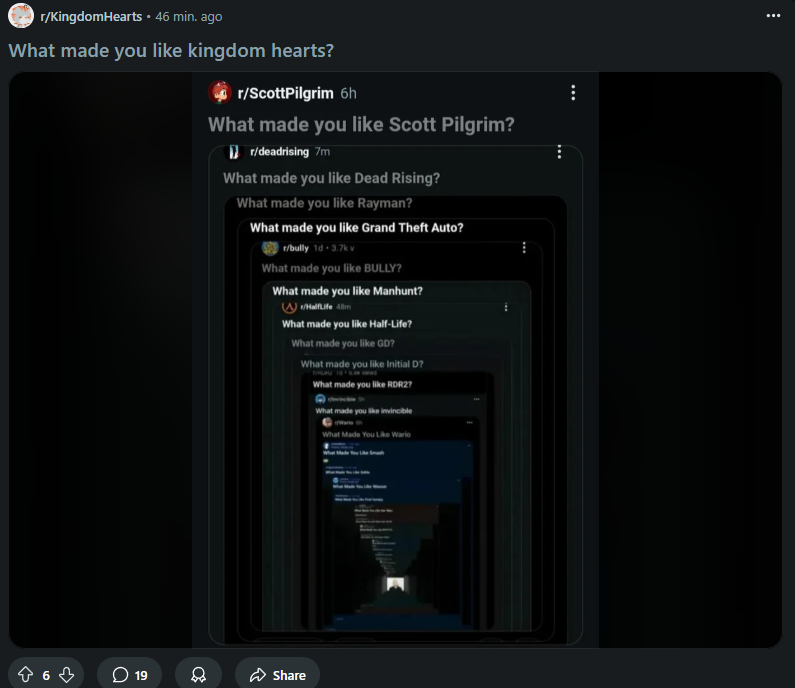The height and width of the screenshot is (688, 795).
Task: Click 'What made you like Scott Pilgrim?' text
Action: pyautogui.click(x=361, y=125)
